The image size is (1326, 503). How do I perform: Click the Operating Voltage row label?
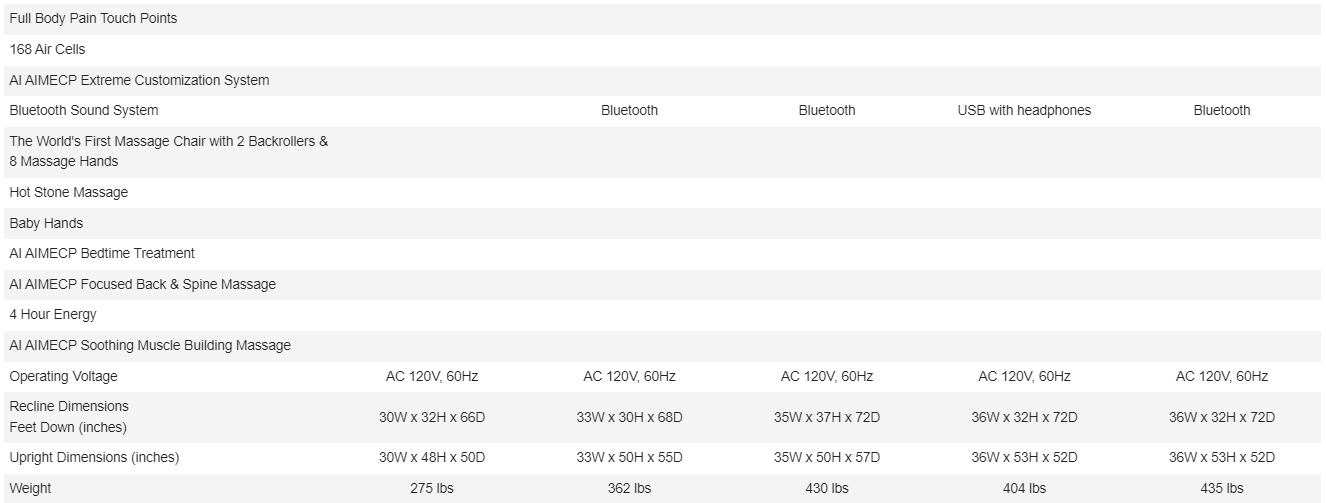pos(63,376)
